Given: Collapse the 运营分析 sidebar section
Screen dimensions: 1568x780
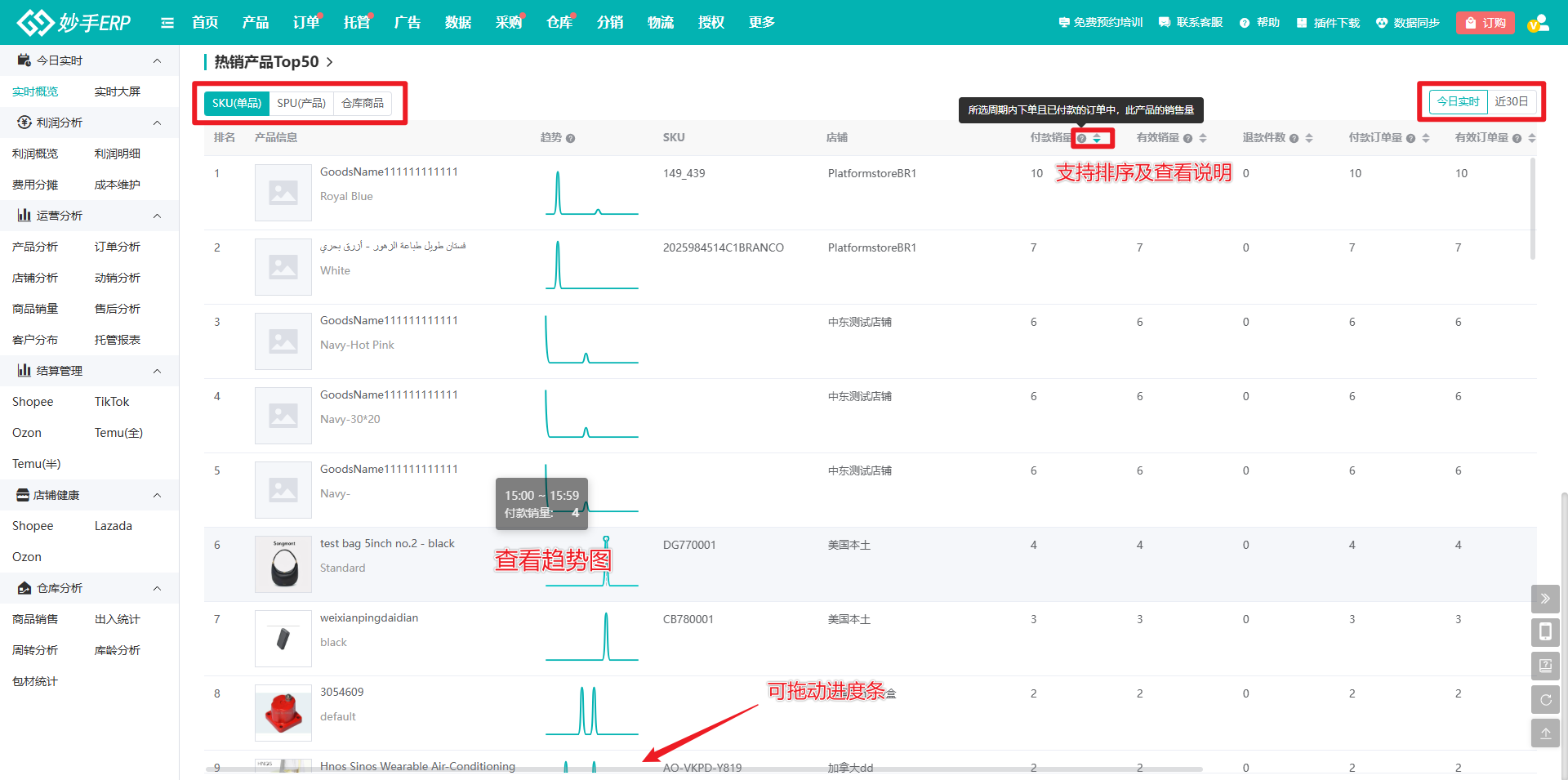Looking at the screenshot, I should point(157,216).
